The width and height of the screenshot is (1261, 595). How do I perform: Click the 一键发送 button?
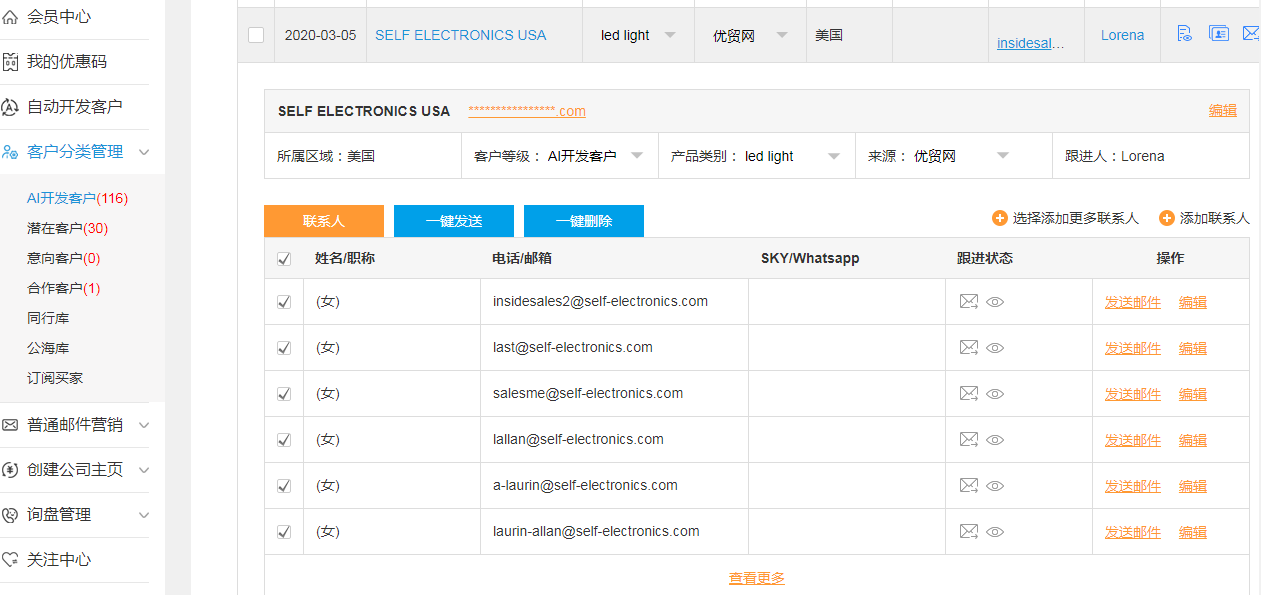[x=454, y=221]
